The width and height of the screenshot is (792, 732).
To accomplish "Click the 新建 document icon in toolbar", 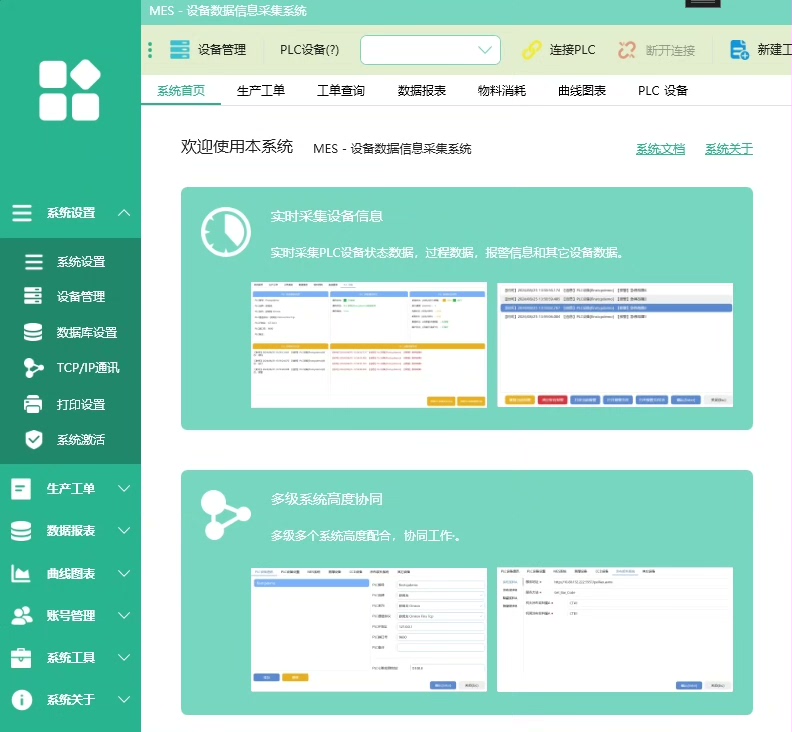I will pos(740,50).
